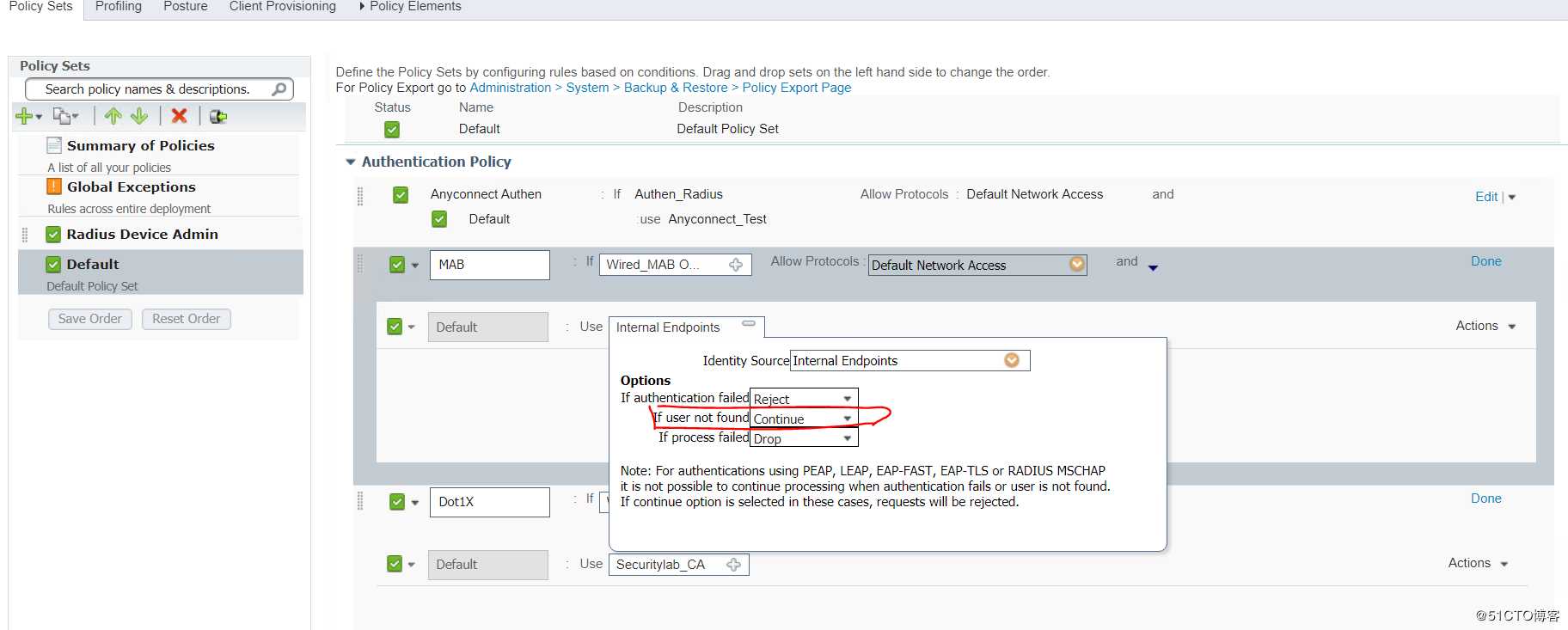Move policy down with green down arrow
This screenshot has width=1568, height=630.
[139, 116]
